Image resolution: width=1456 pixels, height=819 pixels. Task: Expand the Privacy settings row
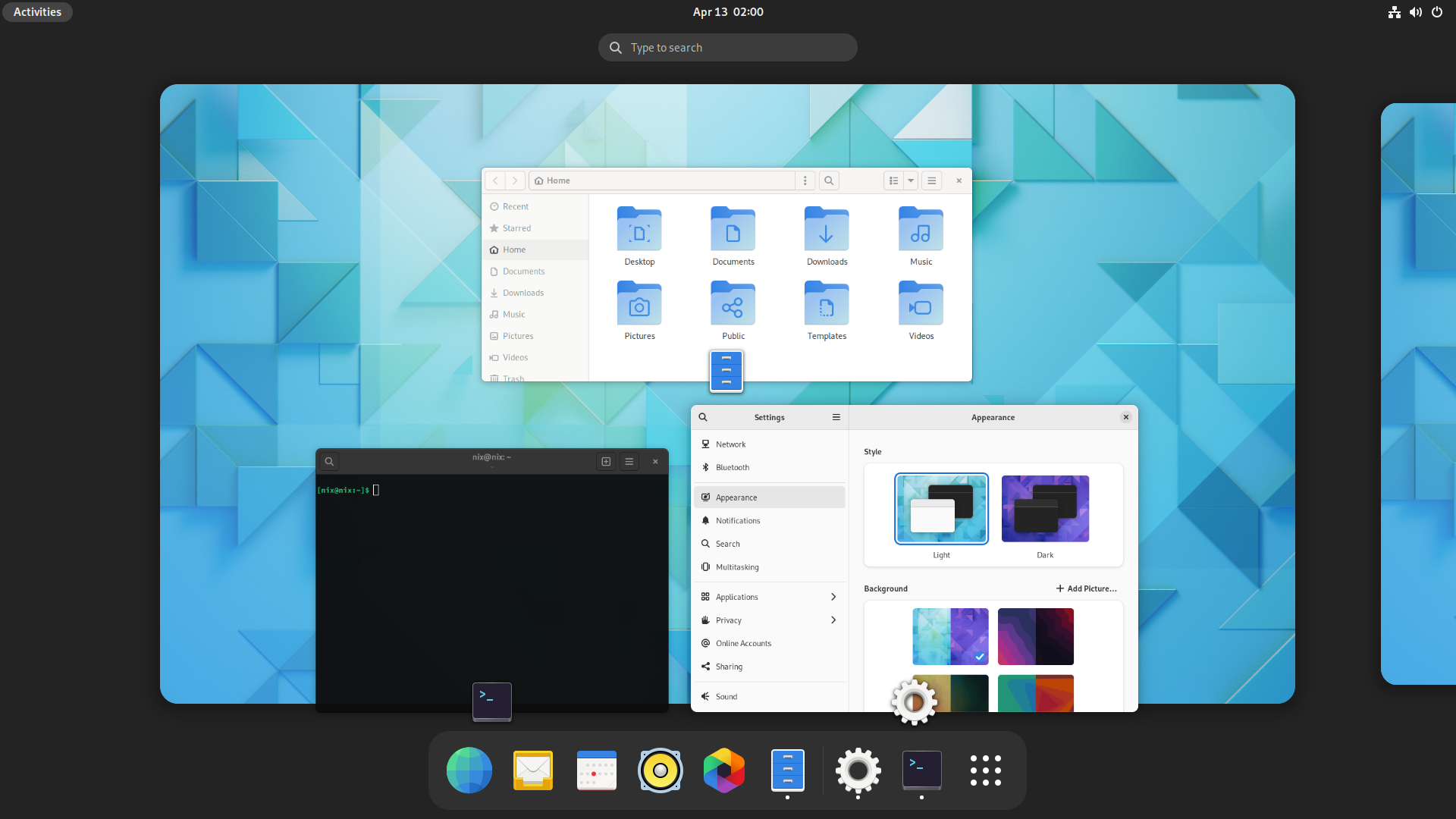coord(769,620)
